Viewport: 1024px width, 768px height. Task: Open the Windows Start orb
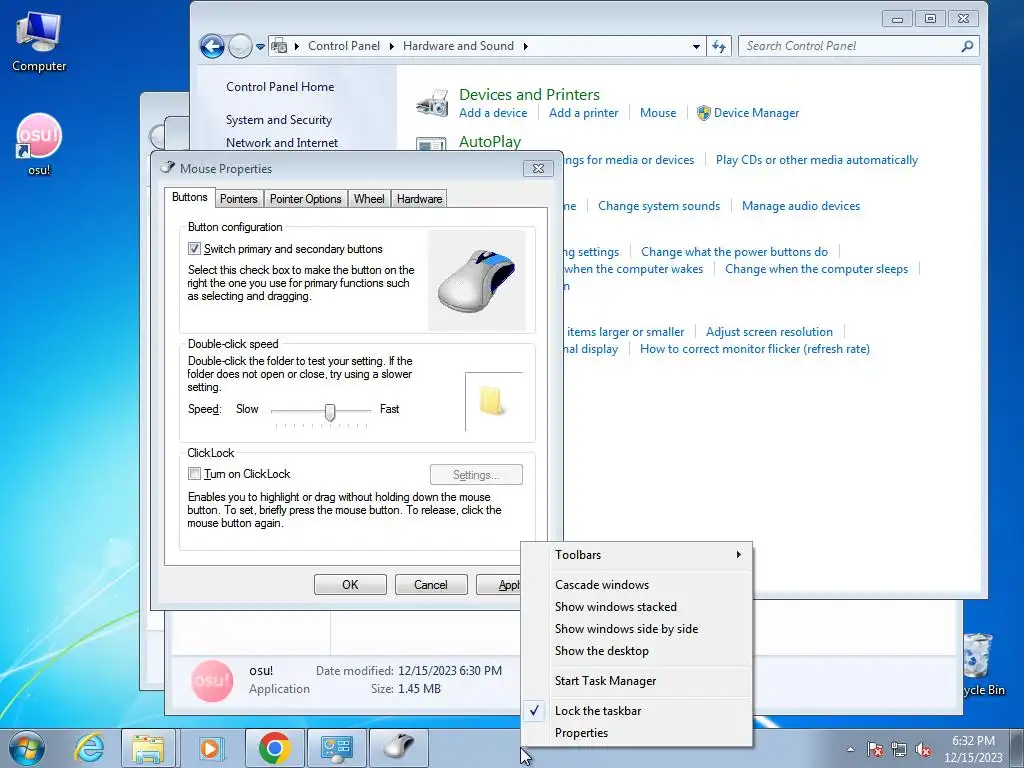26,748
